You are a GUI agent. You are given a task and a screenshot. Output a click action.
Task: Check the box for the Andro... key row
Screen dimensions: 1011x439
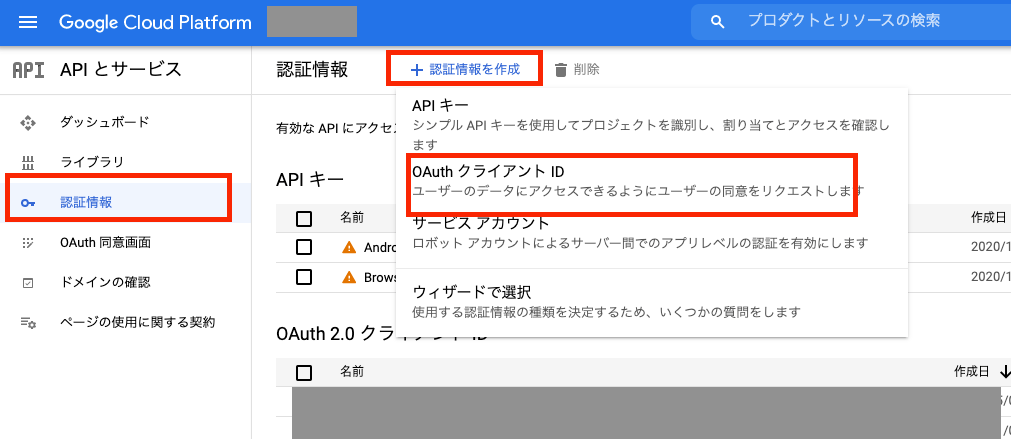click(304, 247)
